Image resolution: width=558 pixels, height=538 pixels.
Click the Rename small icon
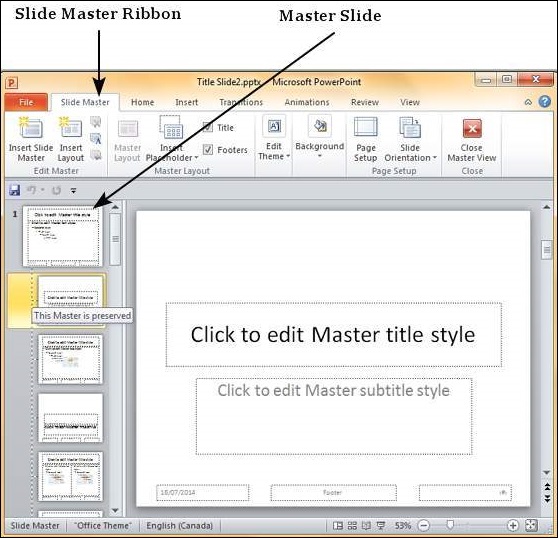pos(95,138)
